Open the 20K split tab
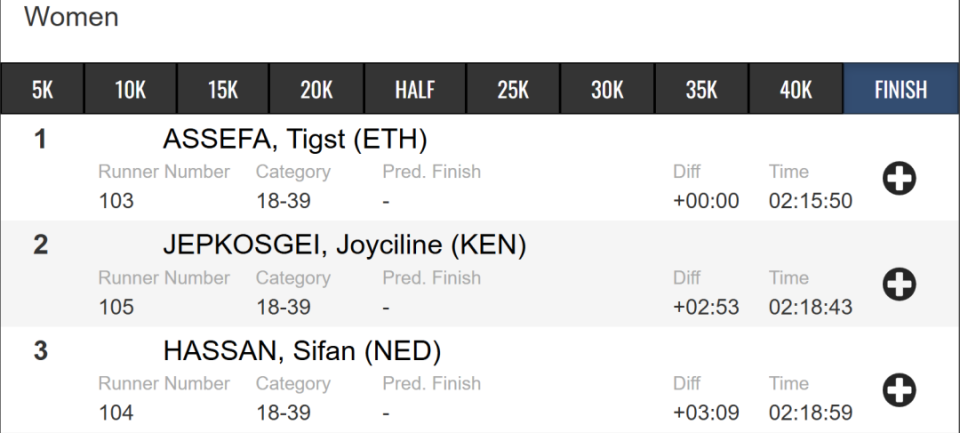The image size is (960, 433). pyautogui.click(x=317, y=89)
